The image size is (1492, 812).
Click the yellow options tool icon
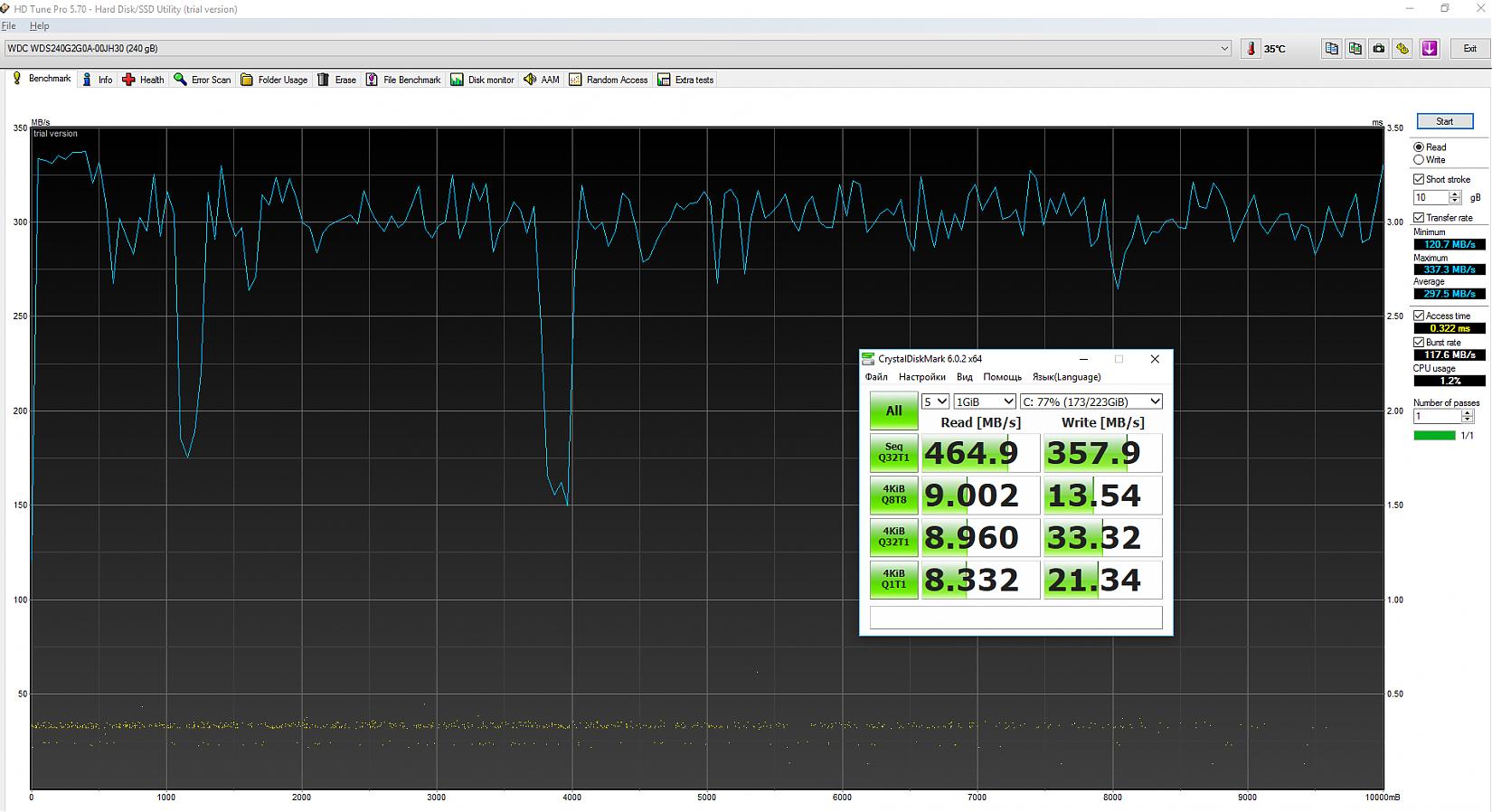pyautogui.click(x=1402, y=49)
